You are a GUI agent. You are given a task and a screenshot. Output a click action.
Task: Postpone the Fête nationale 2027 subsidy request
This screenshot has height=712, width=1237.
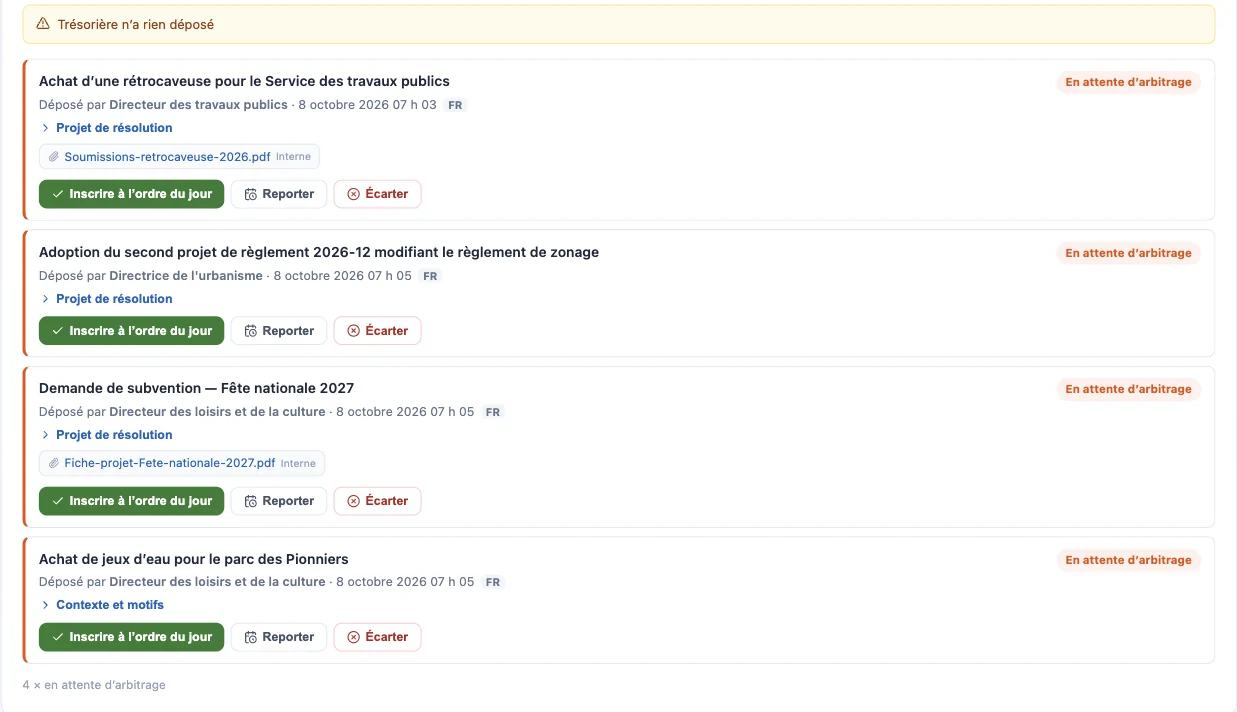(x=279, y=501)
